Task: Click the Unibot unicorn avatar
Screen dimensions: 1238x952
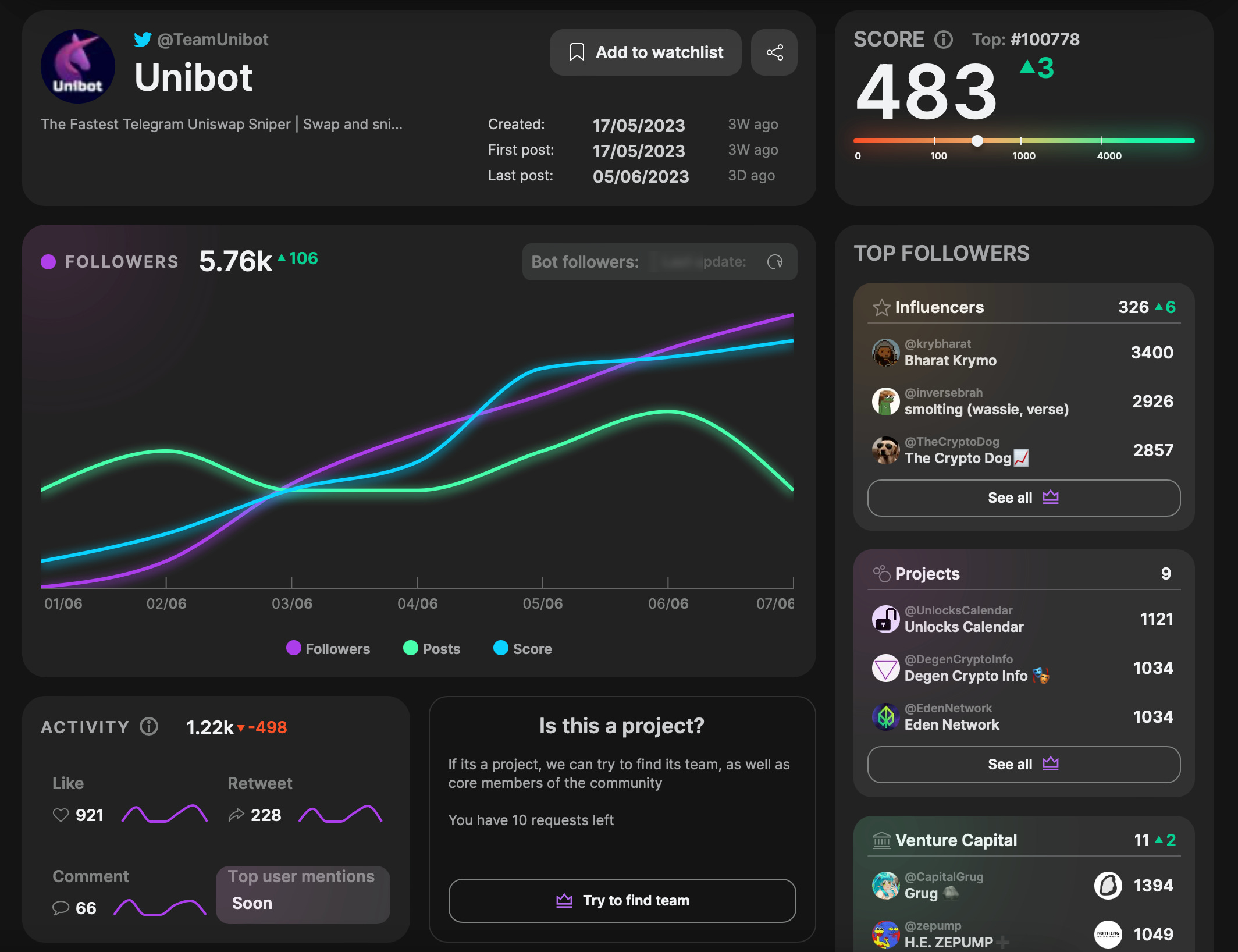Action: 78,66
